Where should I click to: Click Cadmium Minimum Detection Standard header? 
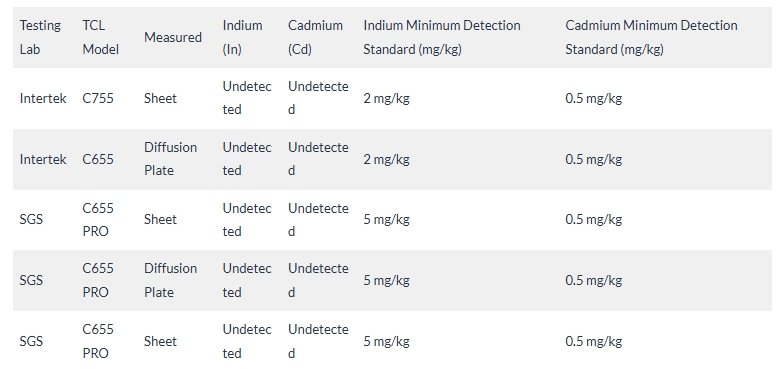[x=651, y=37]
